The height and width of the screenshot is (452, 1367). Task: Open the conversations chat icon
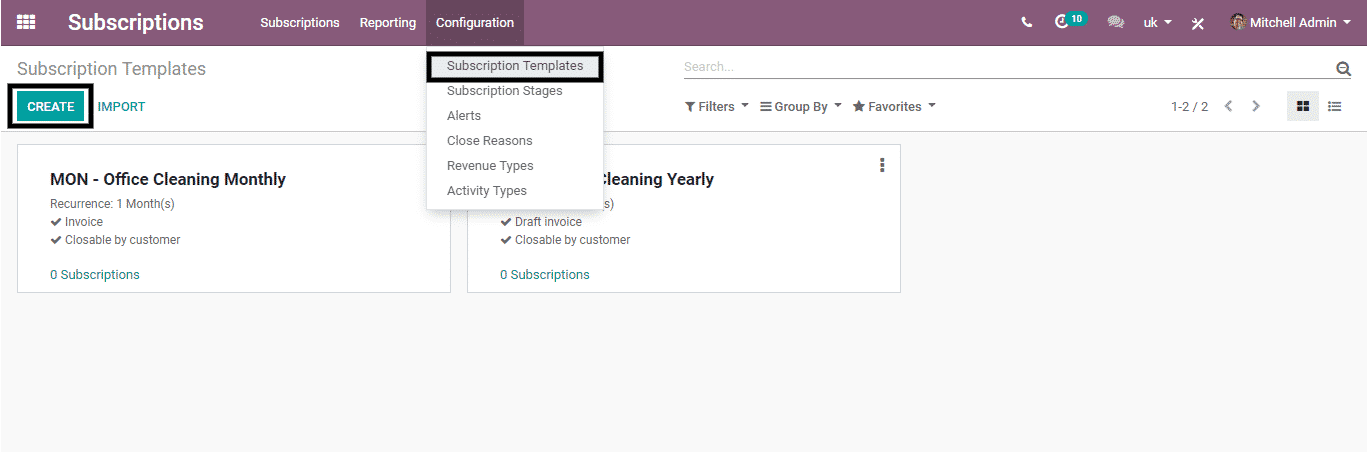point(1115,22)
